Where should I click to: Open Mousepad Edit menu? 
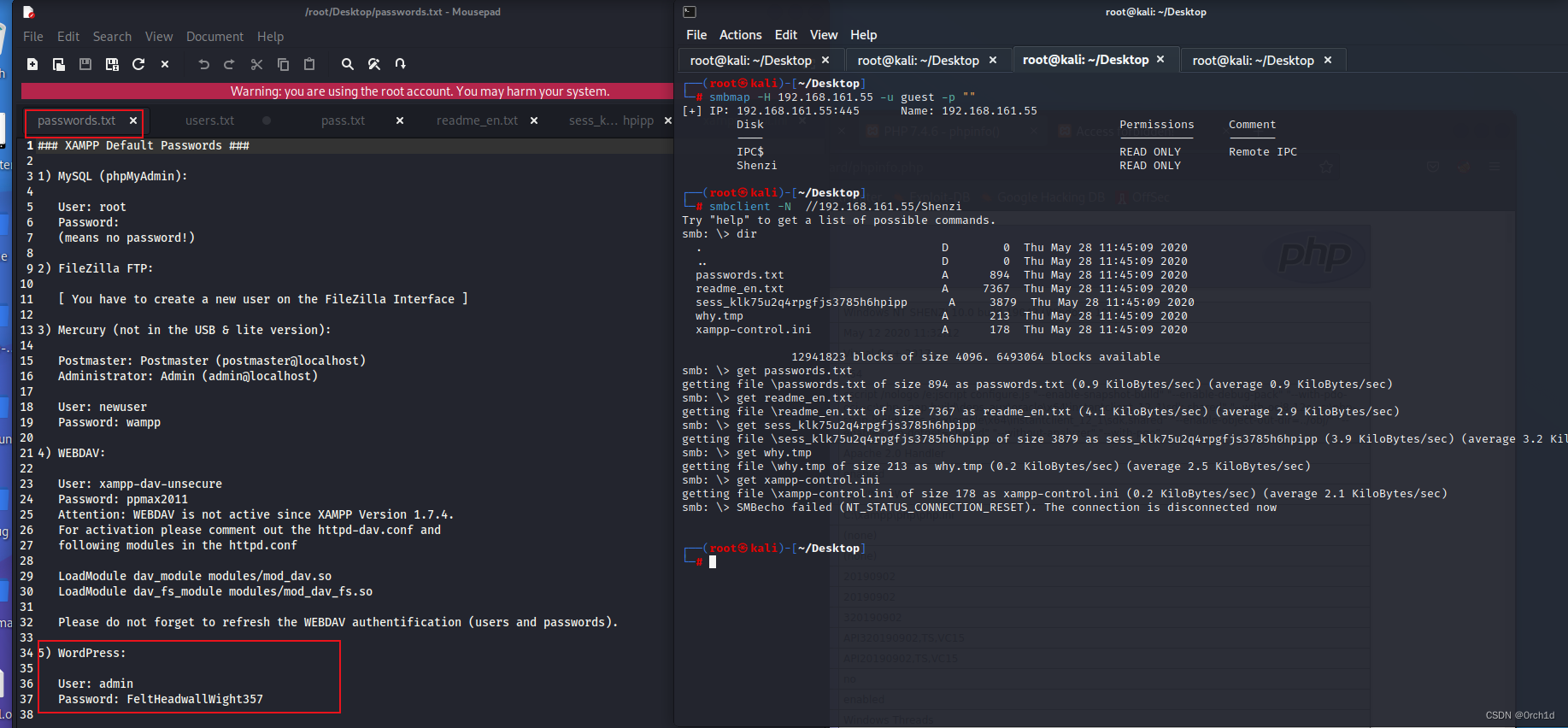pos(68,37)
